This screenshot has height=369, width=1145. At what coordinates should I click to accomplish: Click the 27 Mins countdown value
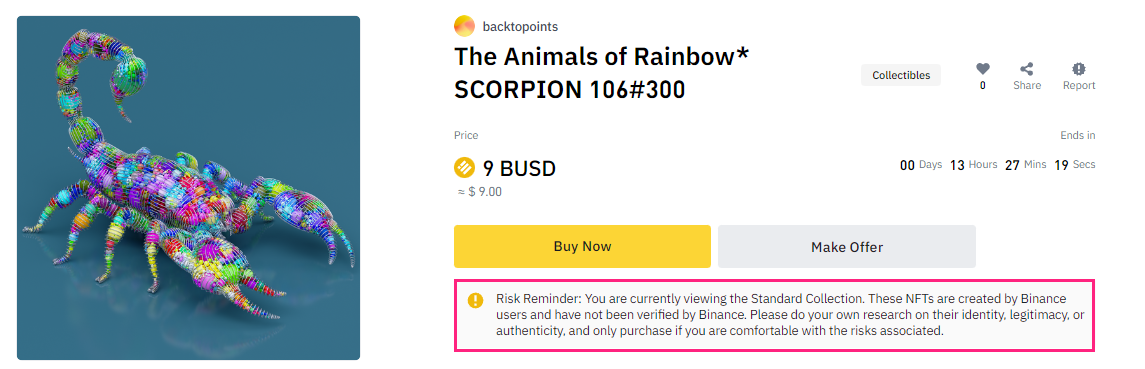tap(1025, 165)
